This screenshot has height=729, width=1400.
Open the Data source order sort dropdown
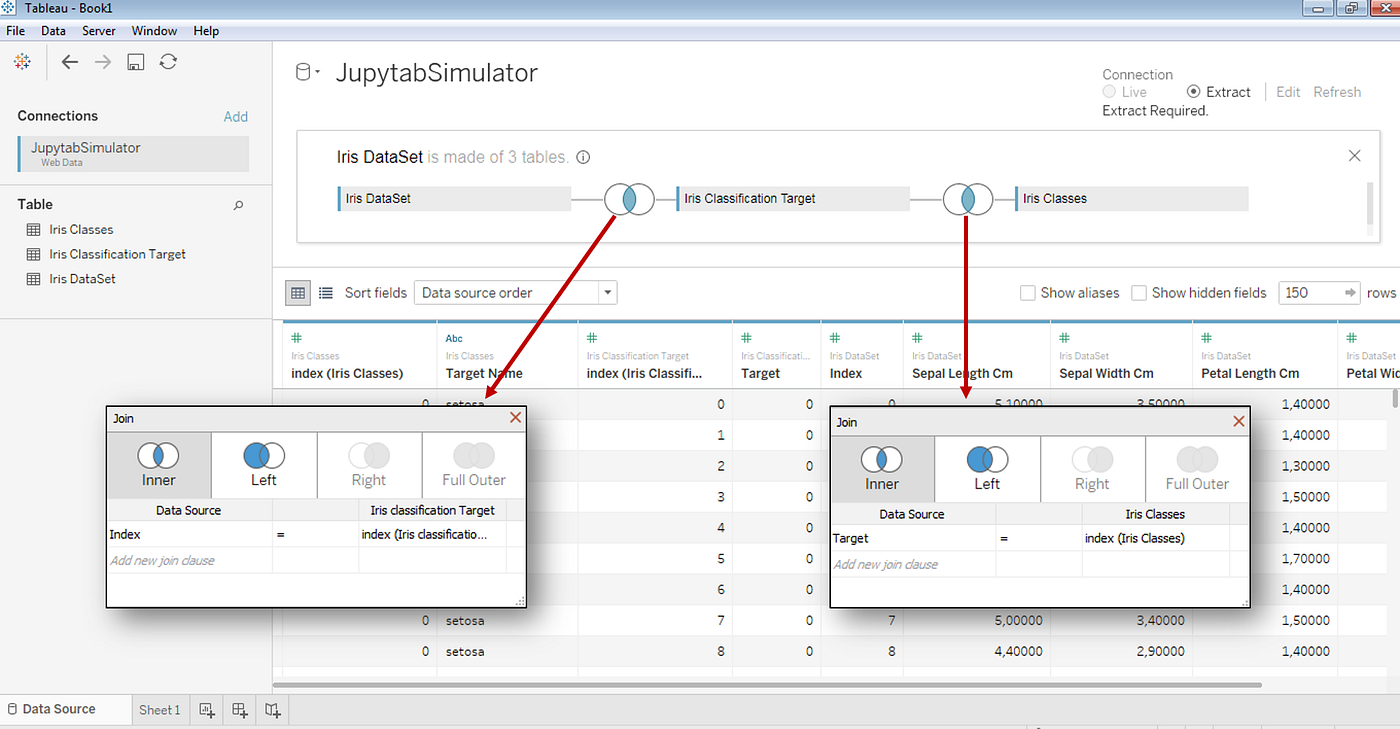606,292
